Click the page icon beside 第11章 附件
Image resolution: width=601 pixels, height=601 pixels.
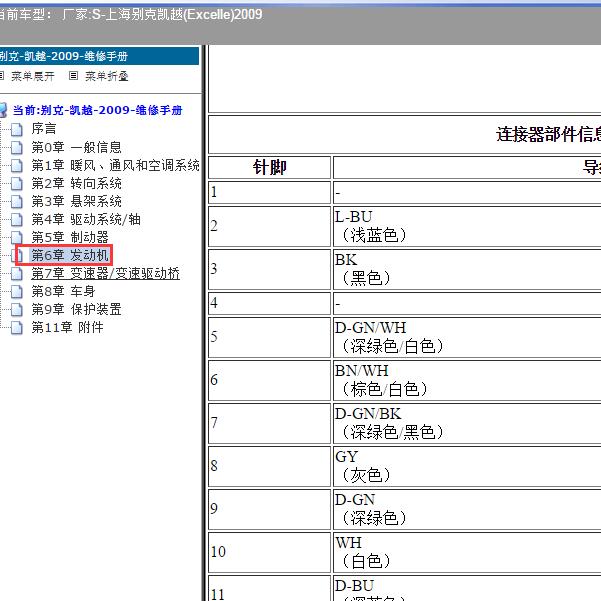[x=16, y=328]
